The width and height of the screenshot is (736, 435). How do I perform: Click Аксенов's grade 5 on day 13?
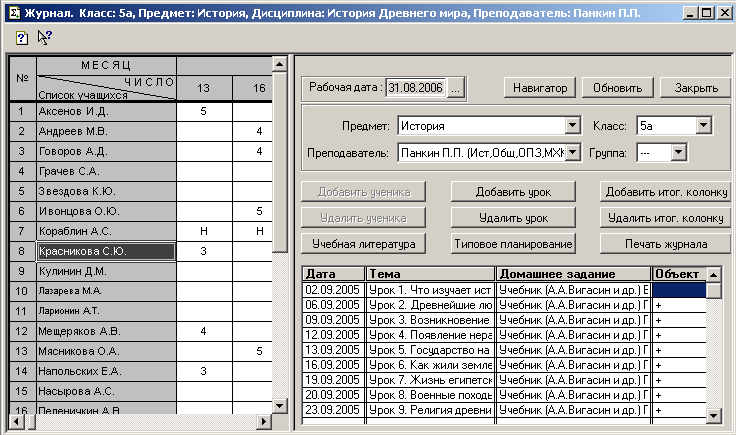click(x=204, y=112)
